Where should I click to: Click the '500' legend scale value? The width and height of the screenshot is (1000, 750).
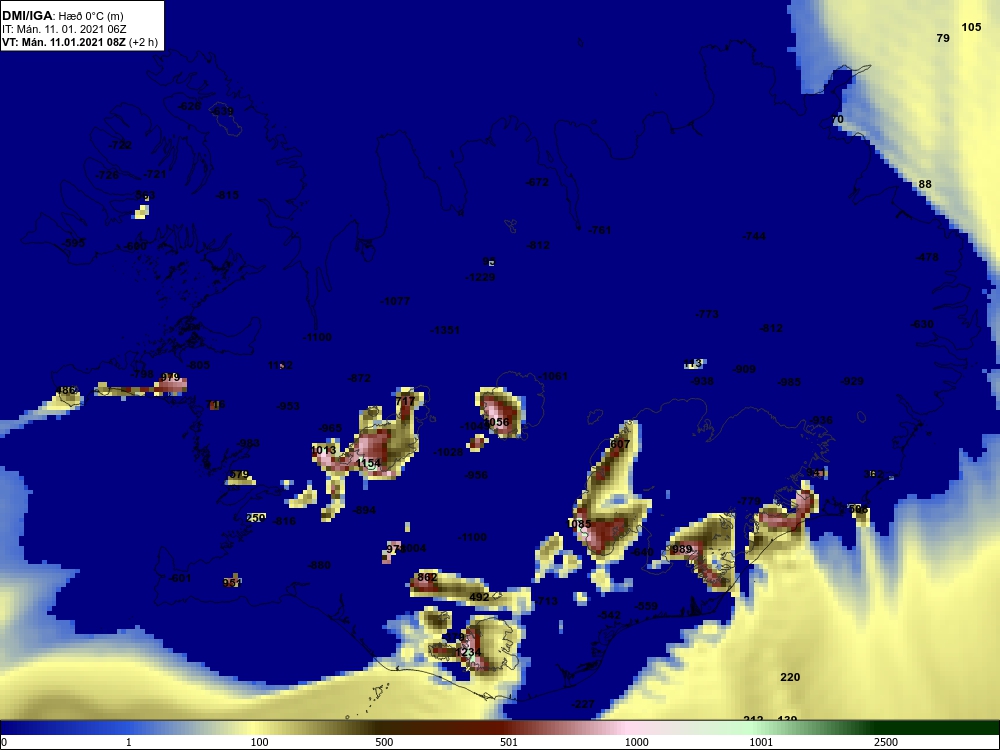point(384,742)
